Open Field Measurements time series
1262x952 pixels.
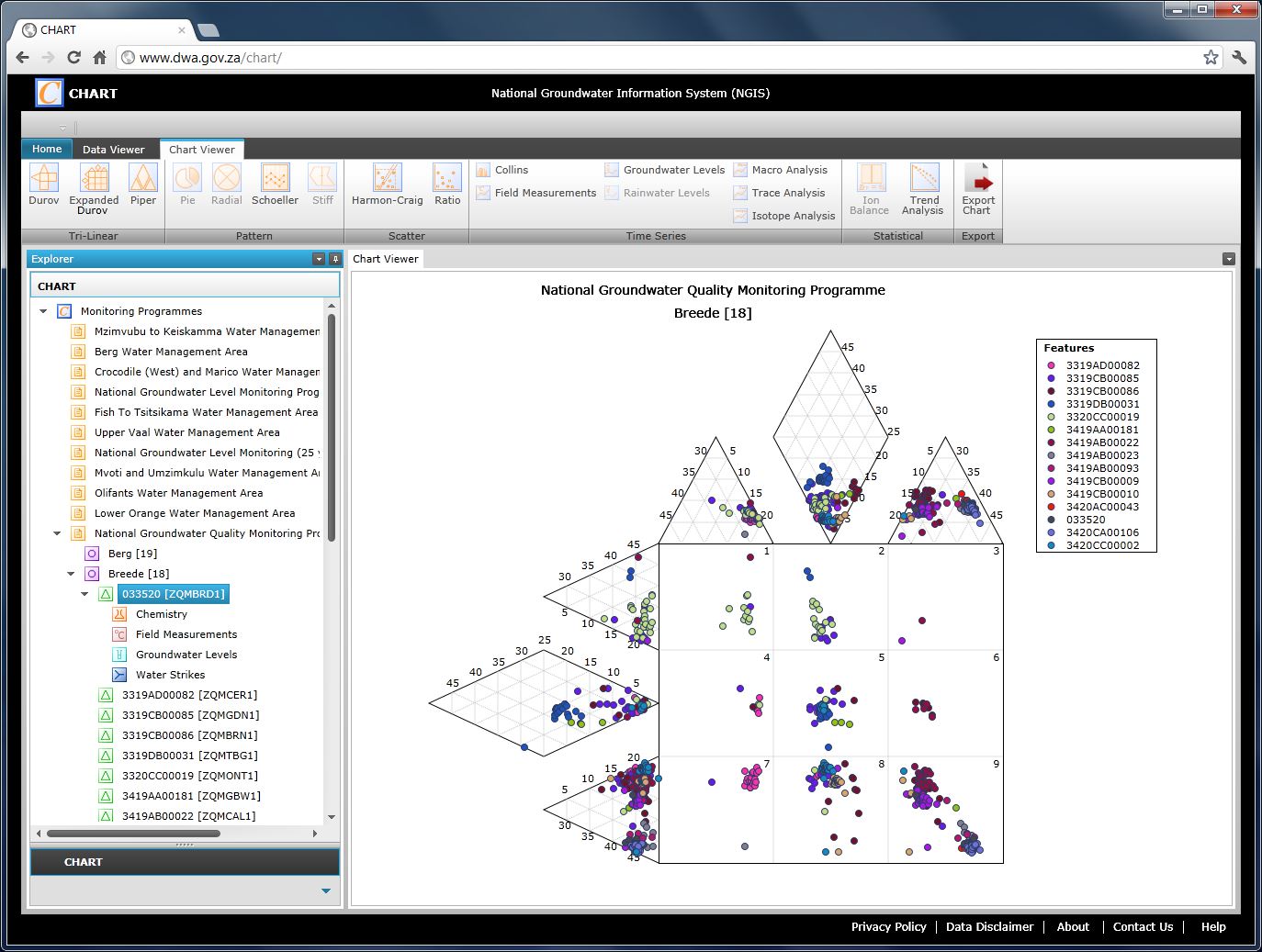click(536, 193)
